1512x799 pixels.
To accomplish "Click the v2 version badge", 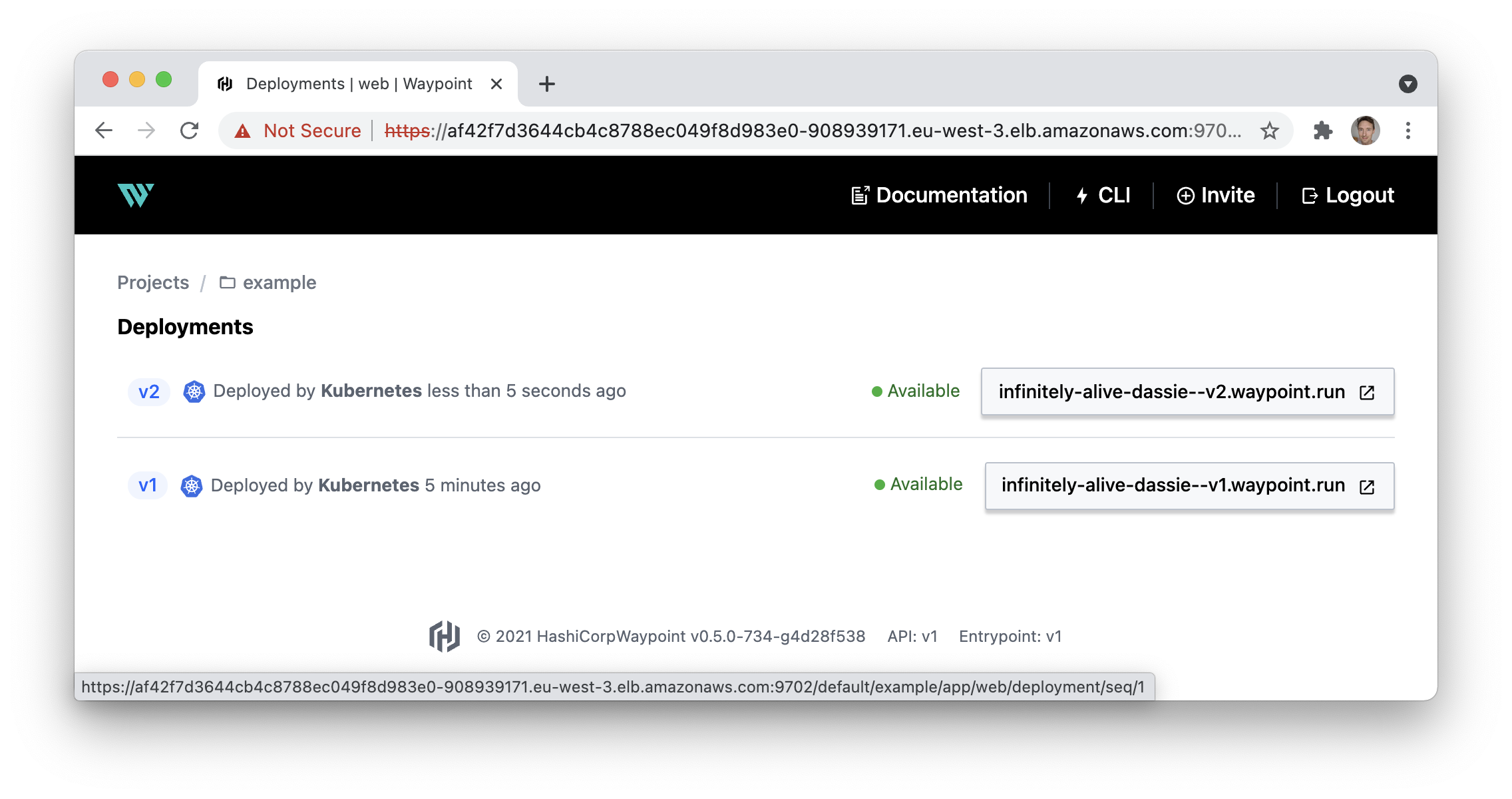I will (x=148, y=392).
